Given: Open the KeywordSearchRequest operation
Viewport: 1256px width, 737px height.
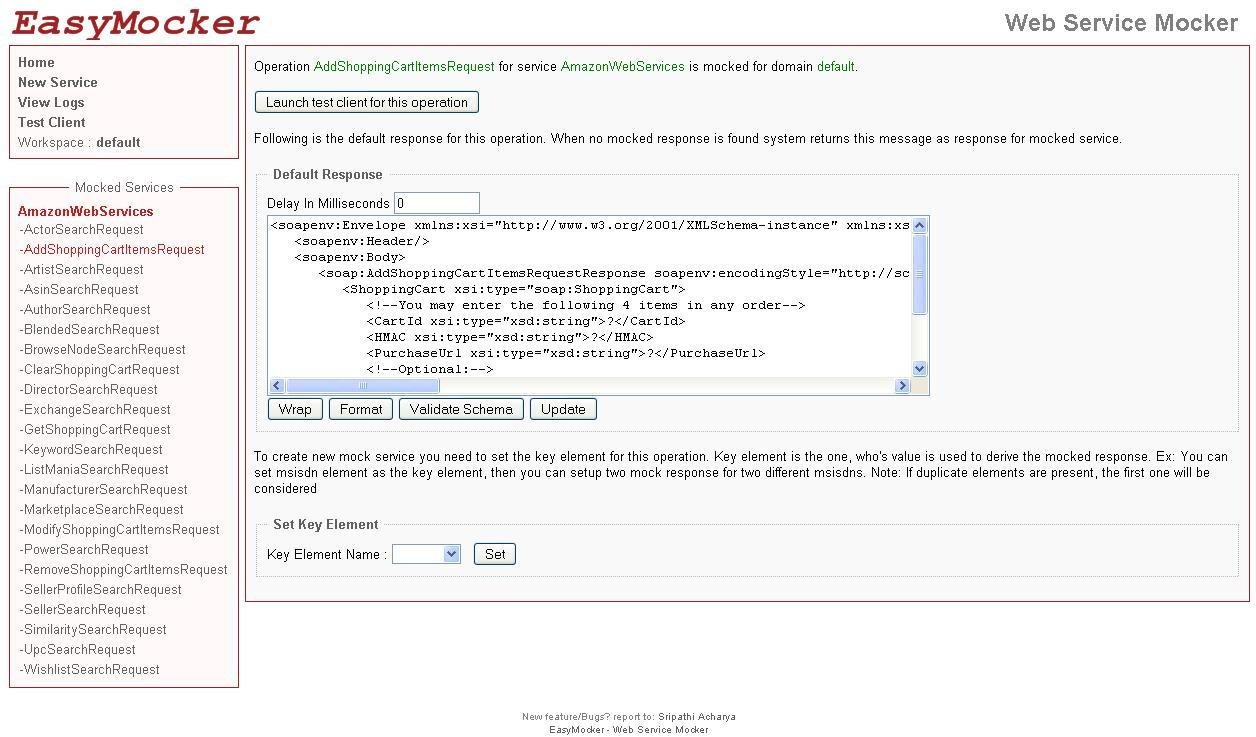Looking at the screenshot, I should pyautogui.click(x=90, y=449).
